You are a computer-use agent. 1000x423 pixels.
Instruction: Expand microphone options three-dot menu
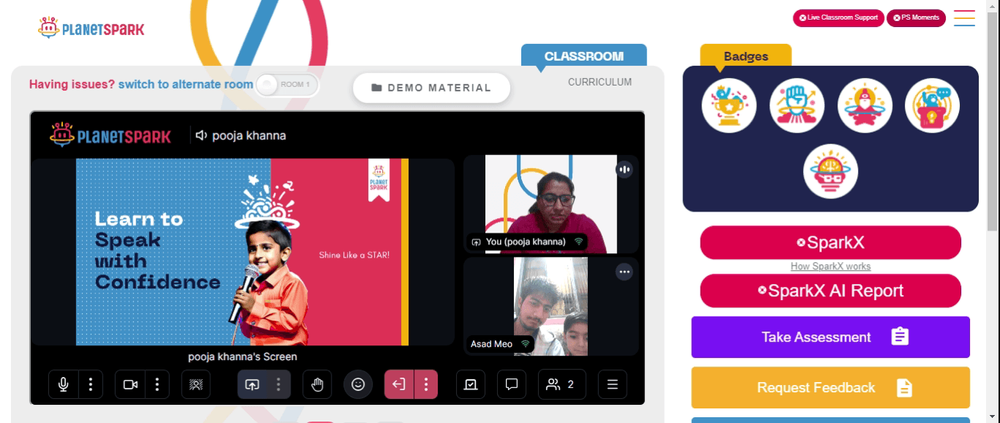click(x=91, y=385)
